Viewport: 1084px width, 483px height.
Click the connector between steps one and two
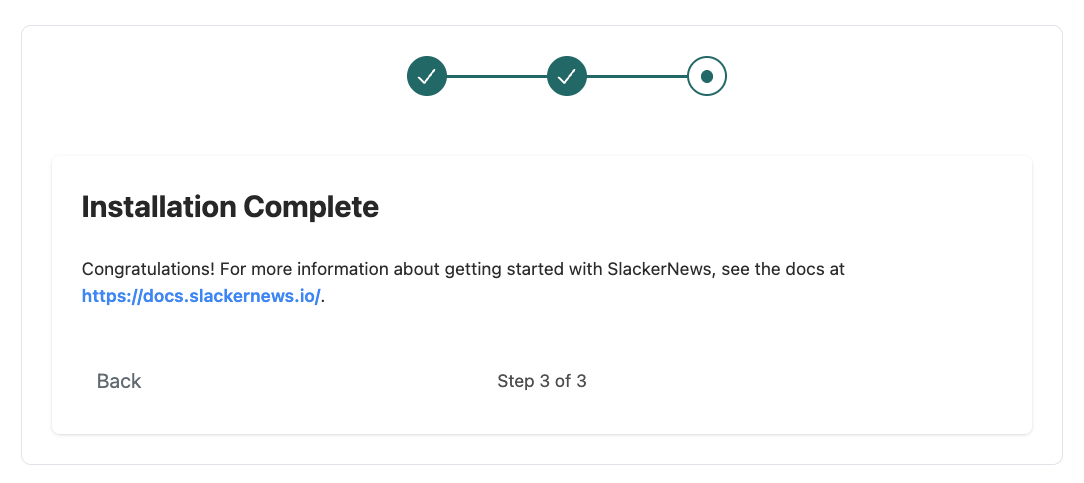tap(496, 76)
